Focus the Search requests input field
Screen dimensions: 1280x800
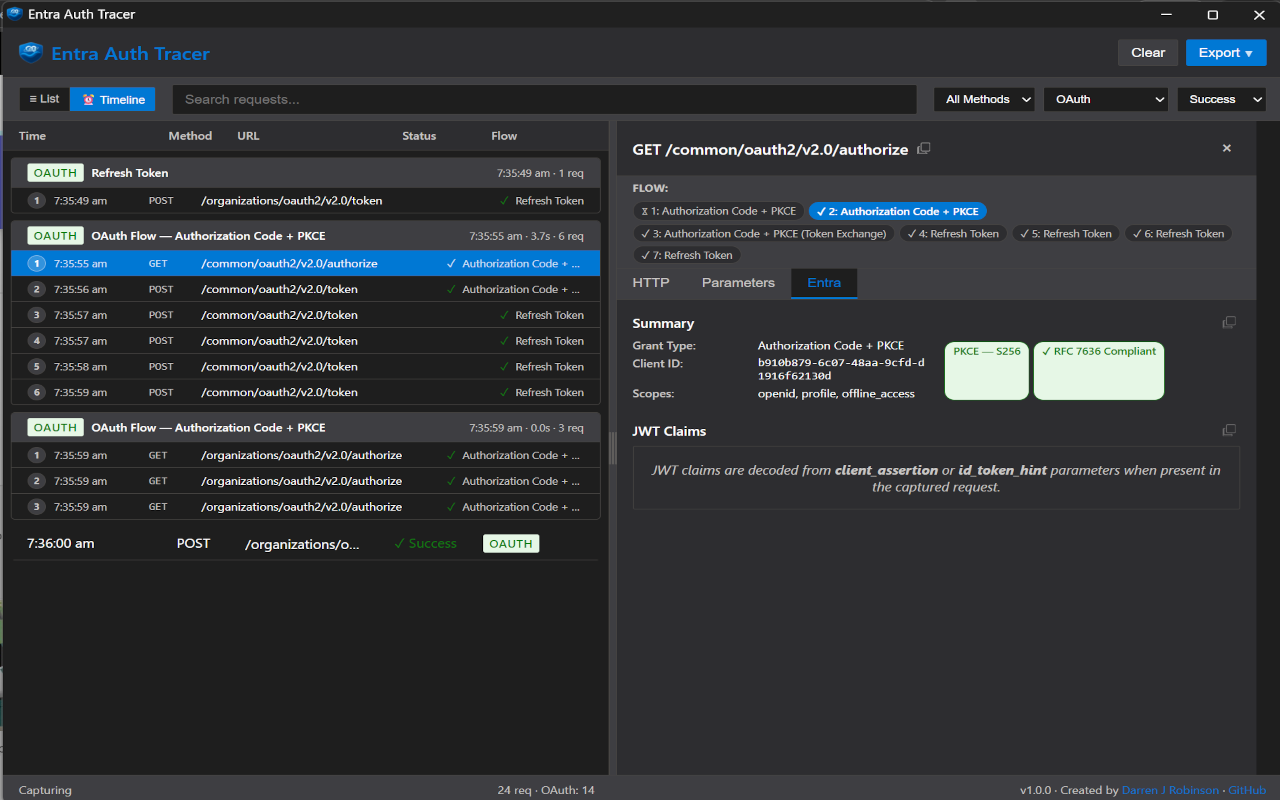[x=544, y=99]
